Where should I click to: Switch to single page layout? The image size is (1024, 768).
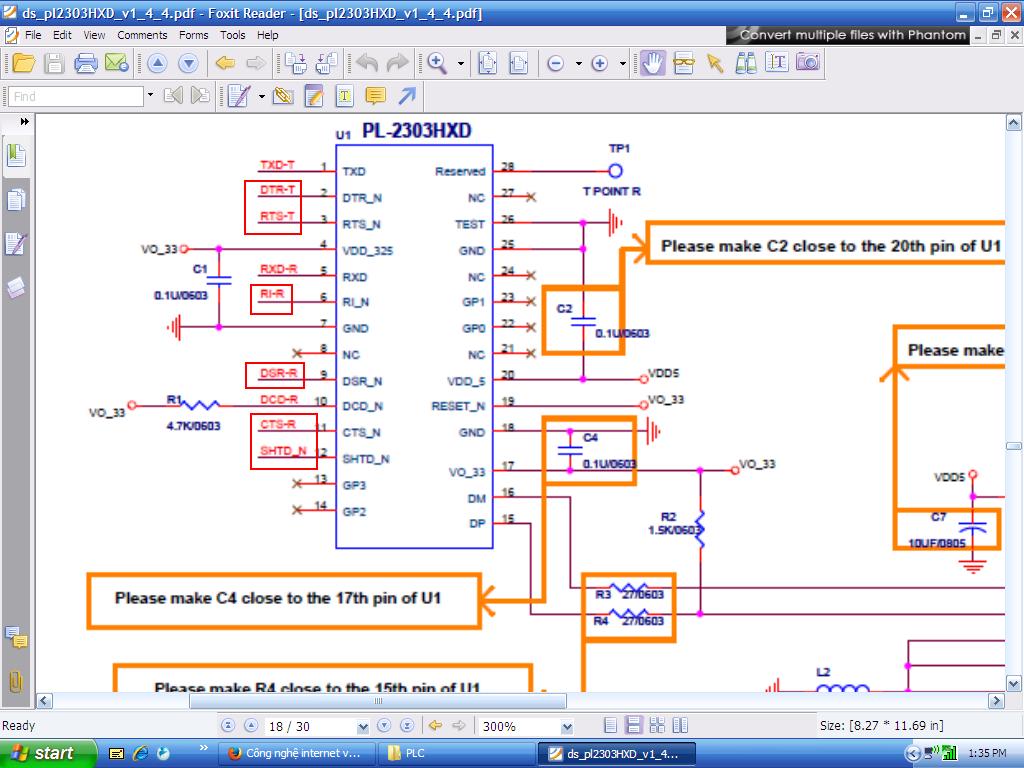[610, 725]
